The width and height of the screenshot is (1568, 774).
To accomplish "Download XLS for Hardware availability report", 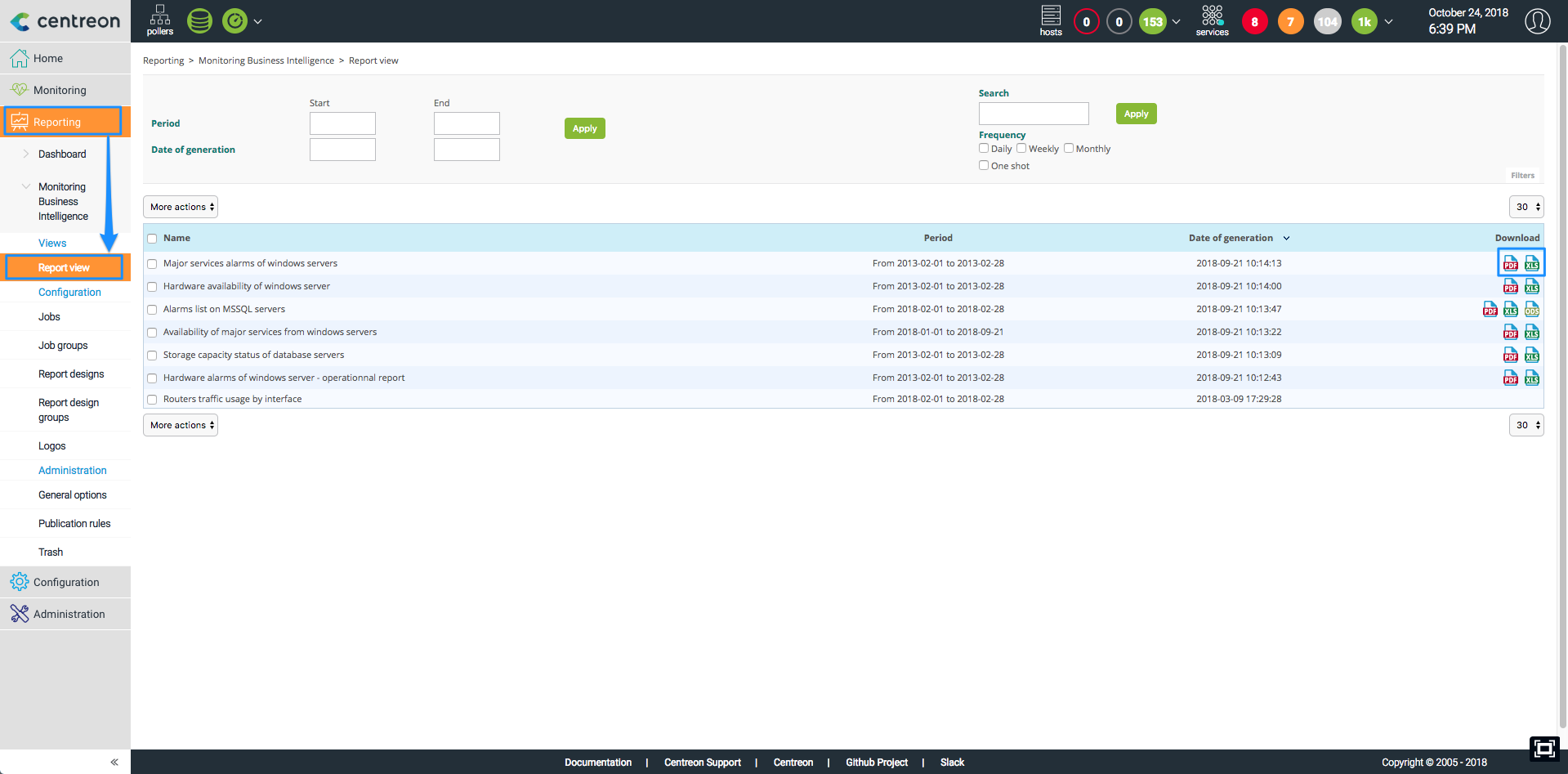I will tap(1532, 286).
